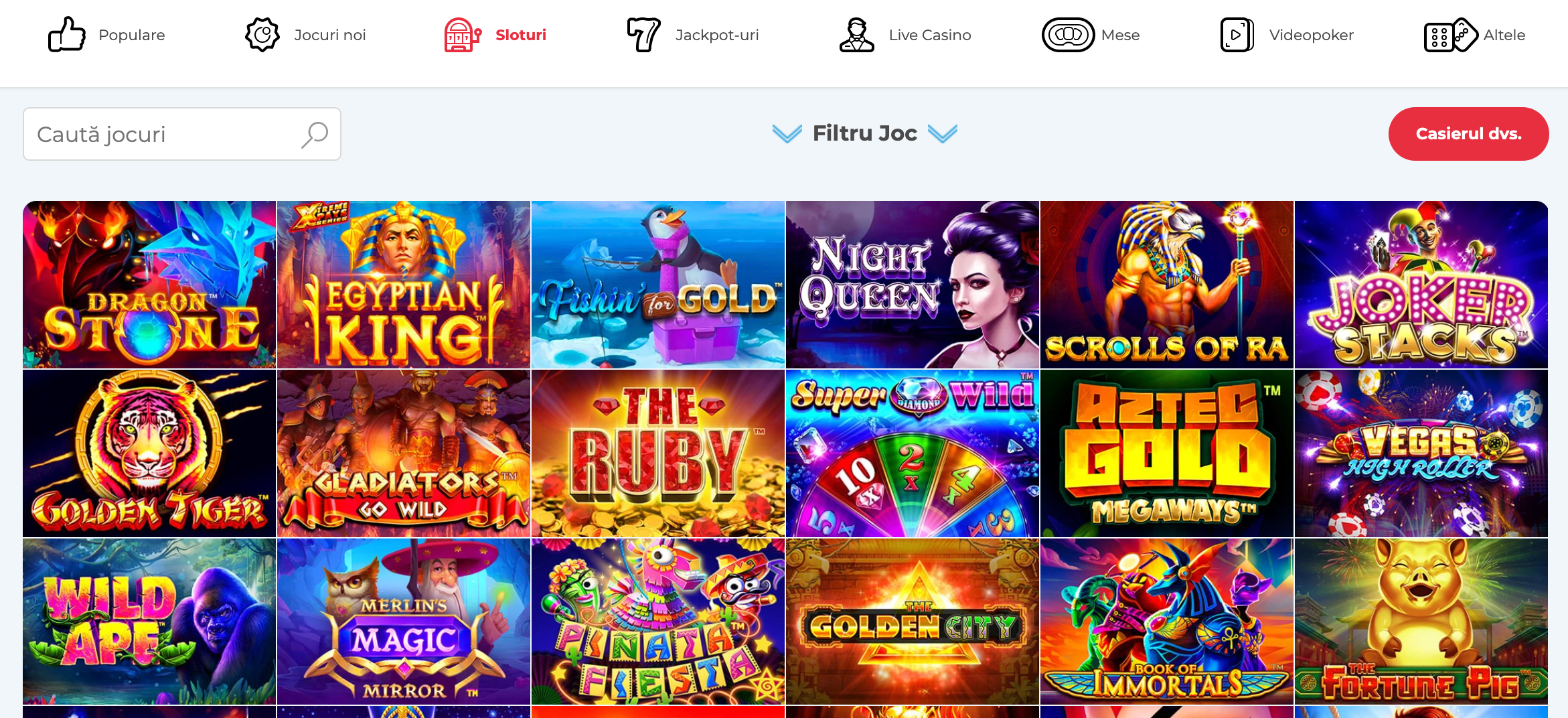
Task: Open The Fortune Pig game thumbnail
Action: click(1421, 622)
